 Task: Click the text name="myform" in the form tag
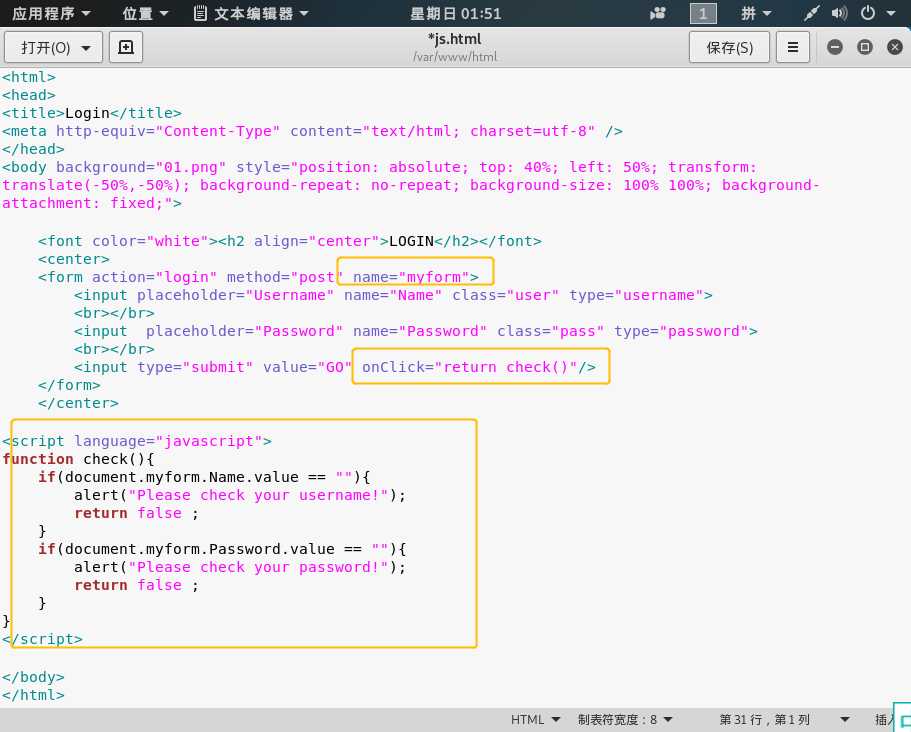coord(411,277)
